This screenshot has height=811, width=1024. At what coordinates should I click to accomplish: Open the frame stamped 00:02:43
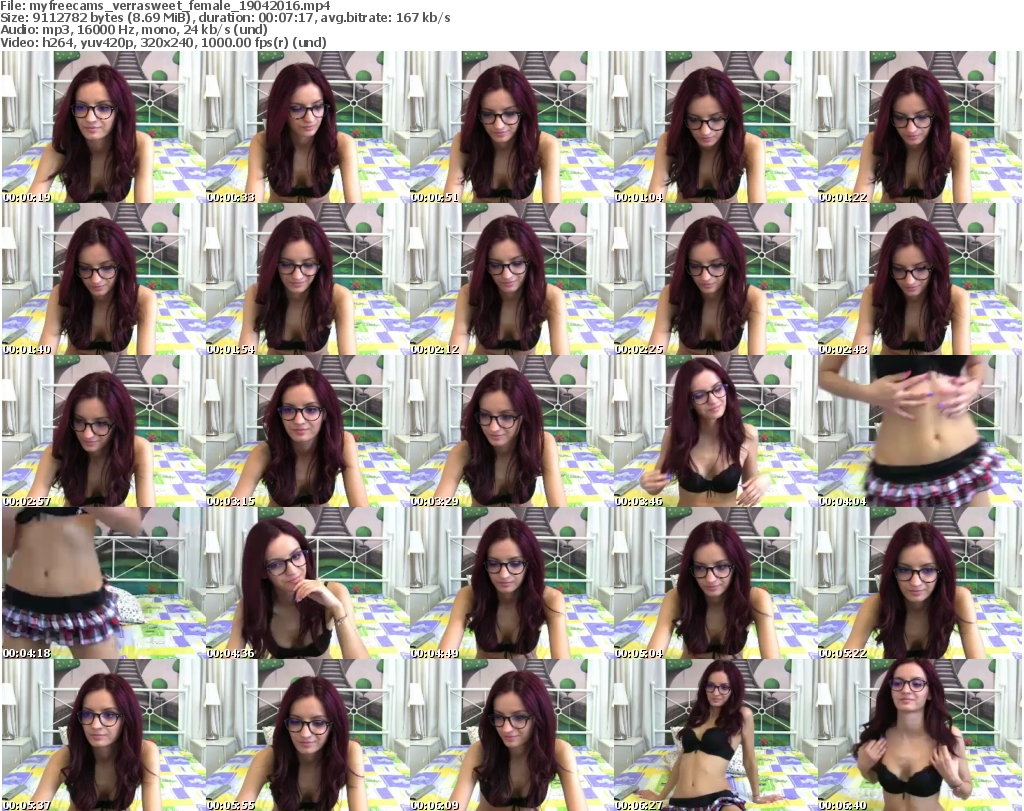[919, 279]
